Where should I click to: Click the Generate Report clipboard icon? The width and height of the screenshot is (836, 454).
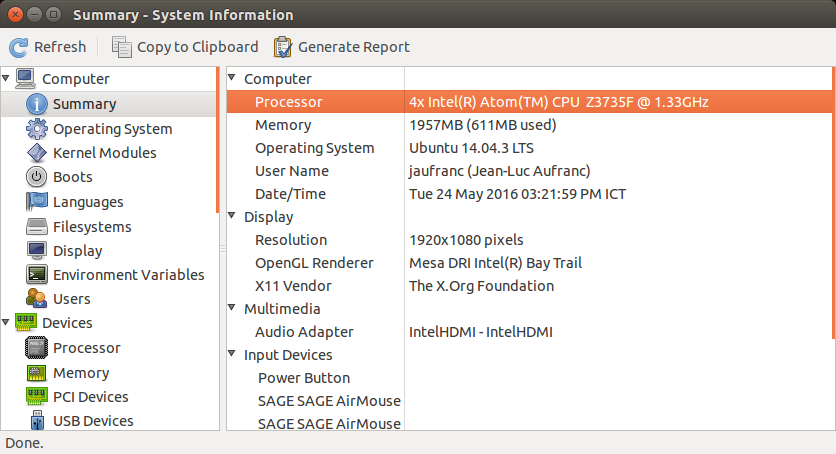tap(283, 47)
